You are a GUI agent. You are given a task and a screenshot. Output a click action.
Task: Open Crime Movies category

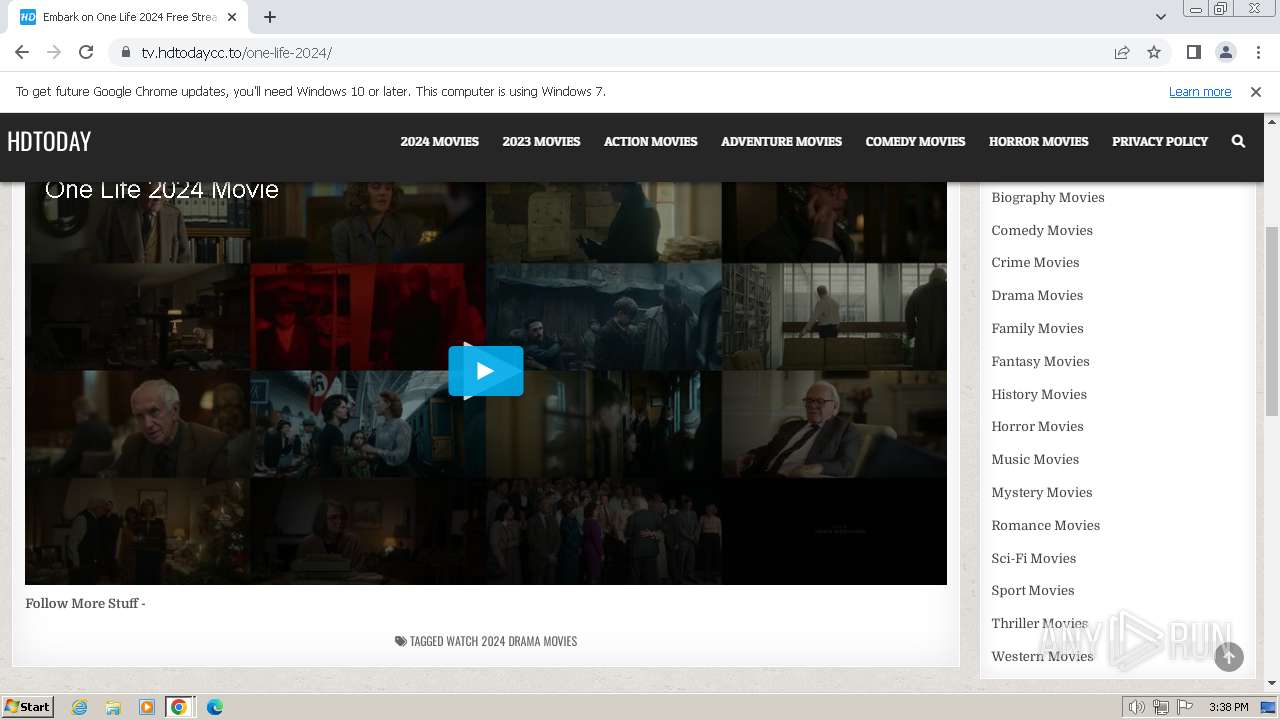coord(1035,262)
